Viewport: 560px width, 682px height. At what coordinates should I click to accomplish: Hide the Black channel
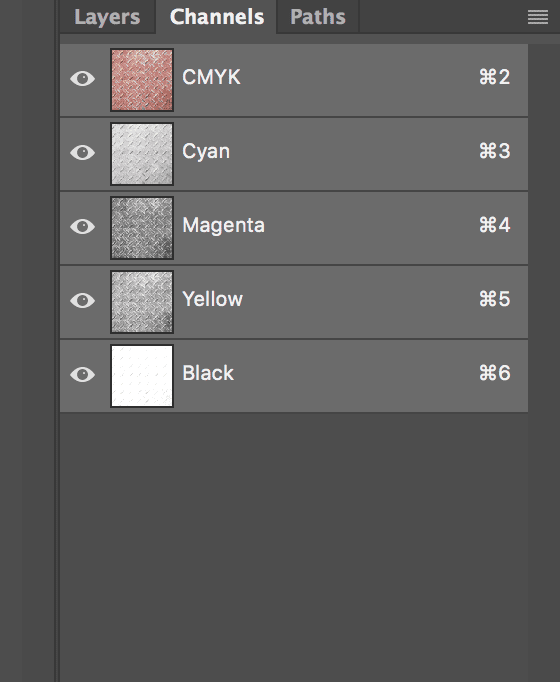(x=83, y=374)
